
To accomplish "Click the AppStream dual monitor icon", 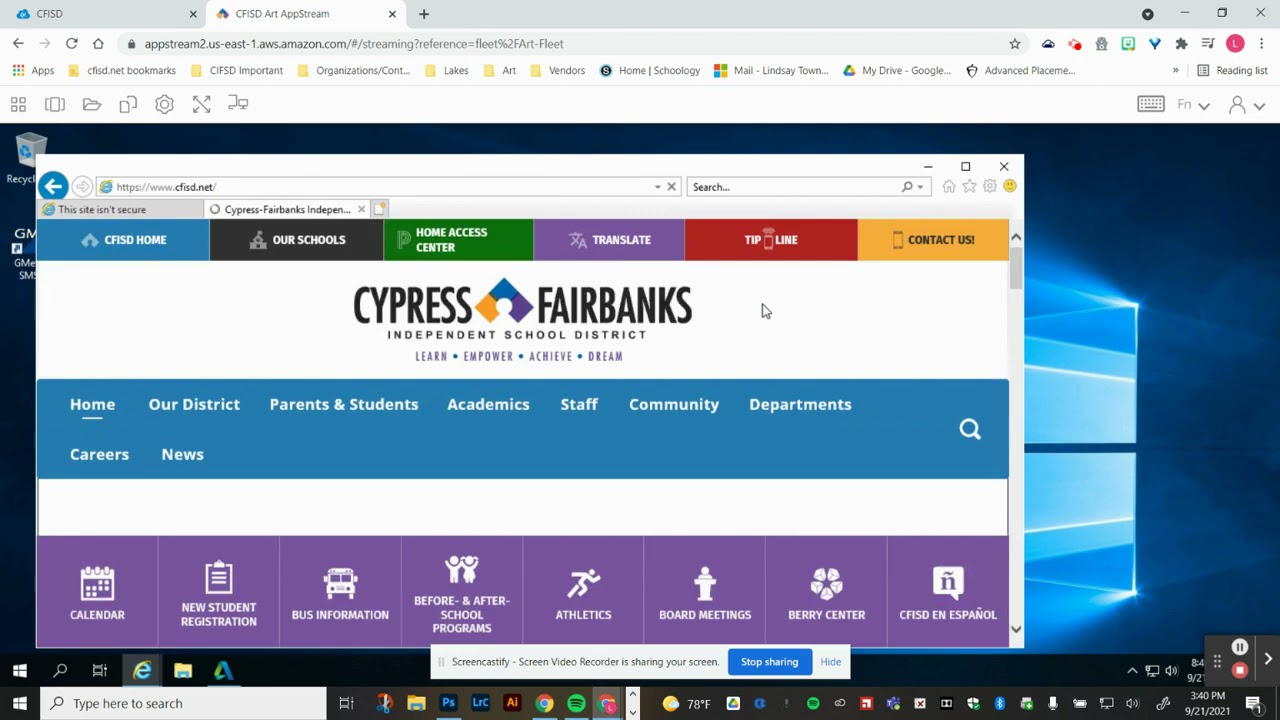I will point(238,104).
